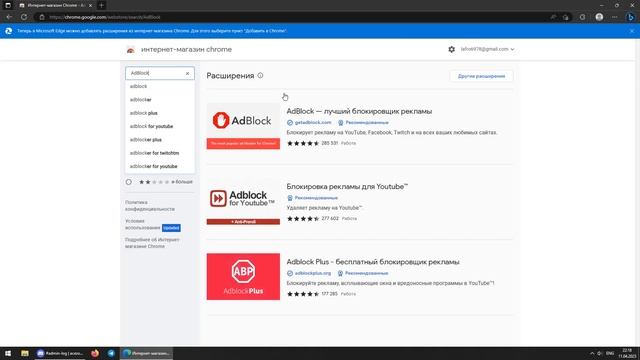Click the star rating of Adblock Plus

(303, 294)
